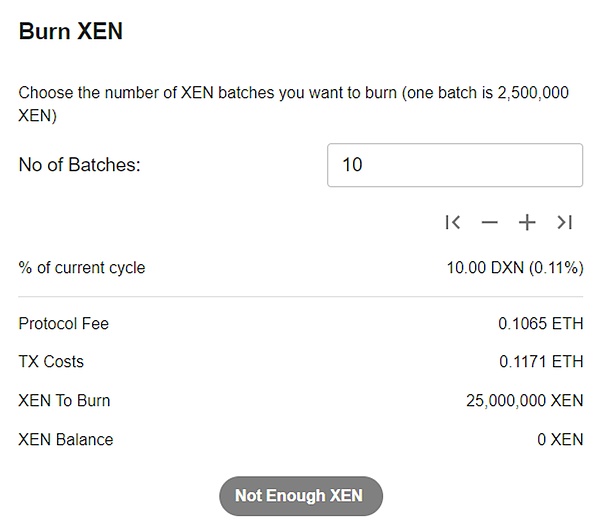
Task: Click the 10.00 DXN (0.11%) value
Action: tap(515, 268)
